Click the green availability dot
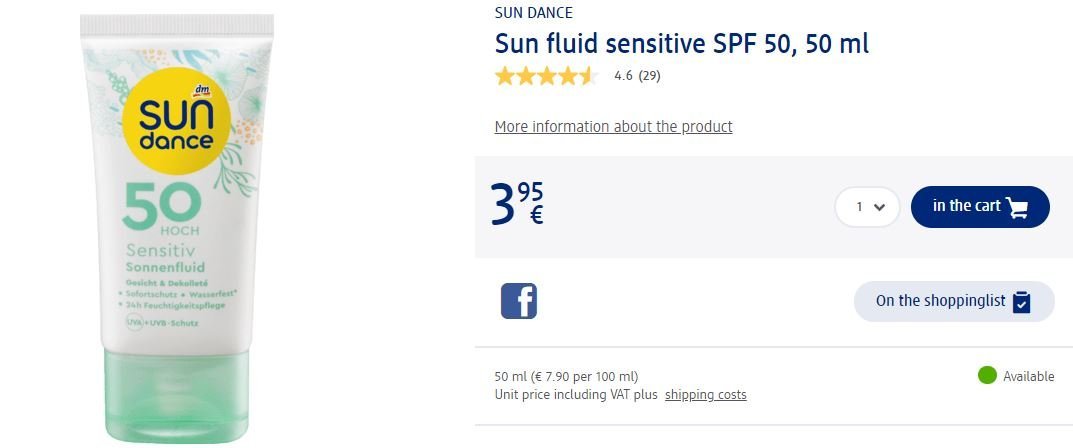 987,376
